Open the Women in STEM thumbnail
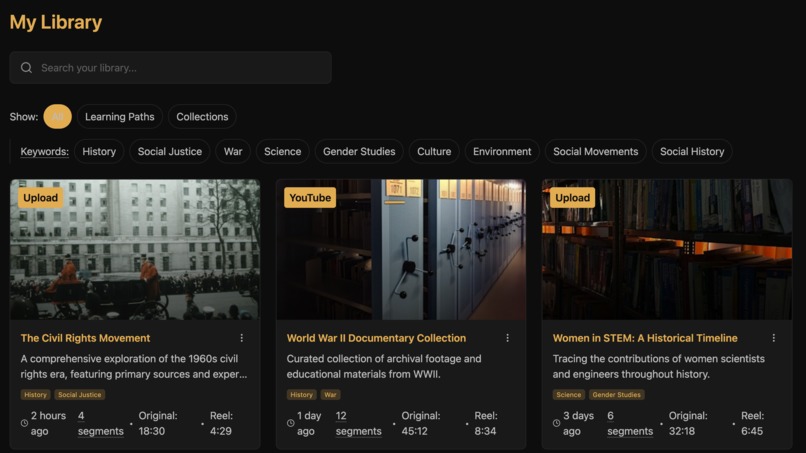The height and width of the screenshot is (453, 806). pos(667,249)
